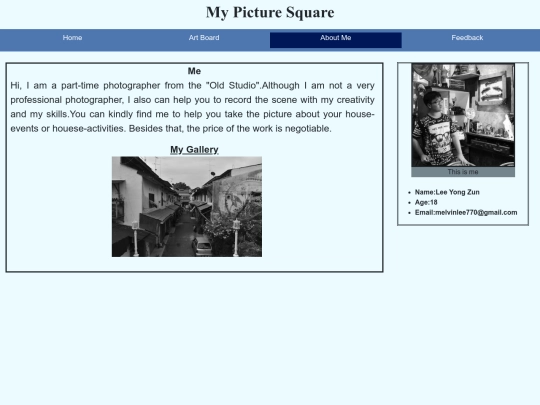Screen dimensions: 540x405
Task: Click the portrait photo of the photographer
Action: [463, 115]
